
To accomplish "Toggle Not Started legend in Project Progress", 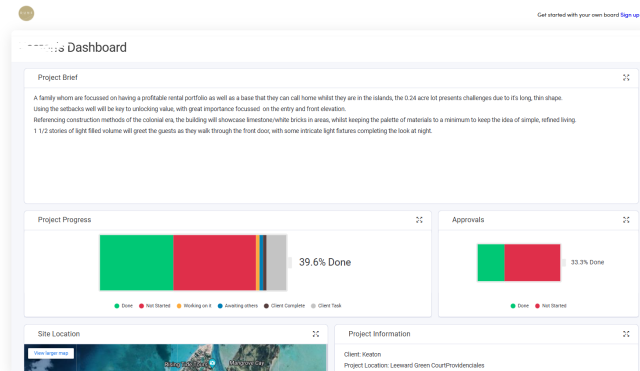I will (155, 306).
